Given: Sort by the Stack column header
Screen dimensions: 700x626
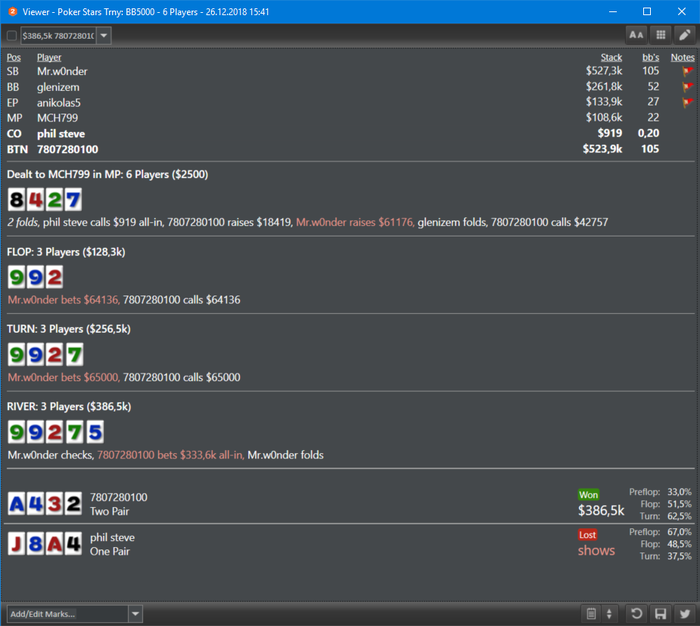Looking at the screenshot, I should point(611,58).
